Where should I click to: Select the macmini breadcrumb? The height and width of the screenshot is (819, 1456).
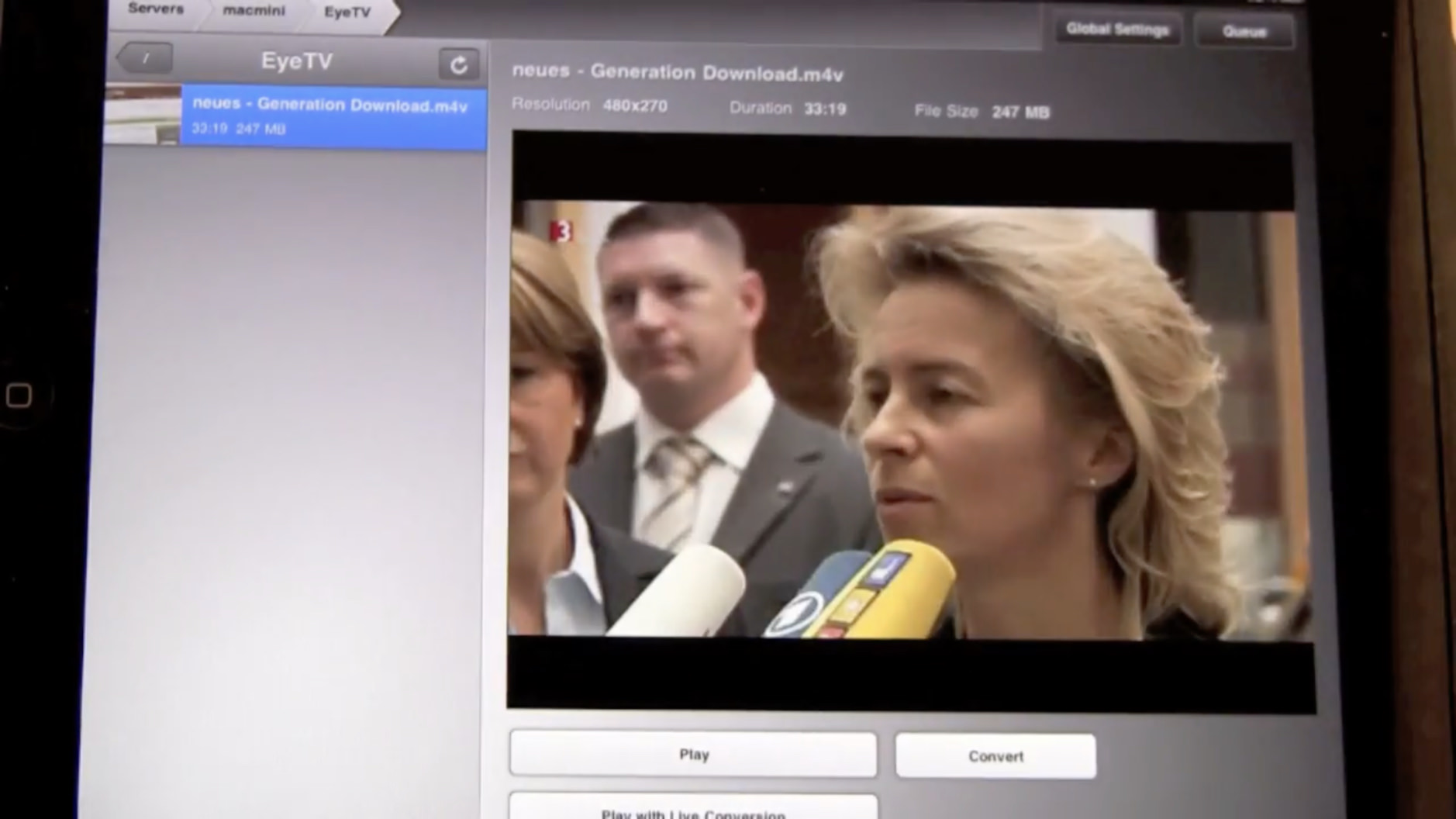coord(254,12)
